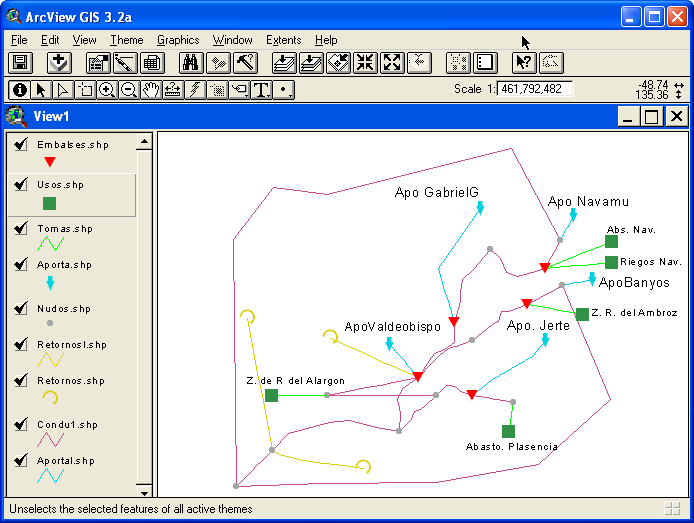694x523 pixels.
Task: Hide the RetornosI.shp theme
Action: tap(21, 344)
